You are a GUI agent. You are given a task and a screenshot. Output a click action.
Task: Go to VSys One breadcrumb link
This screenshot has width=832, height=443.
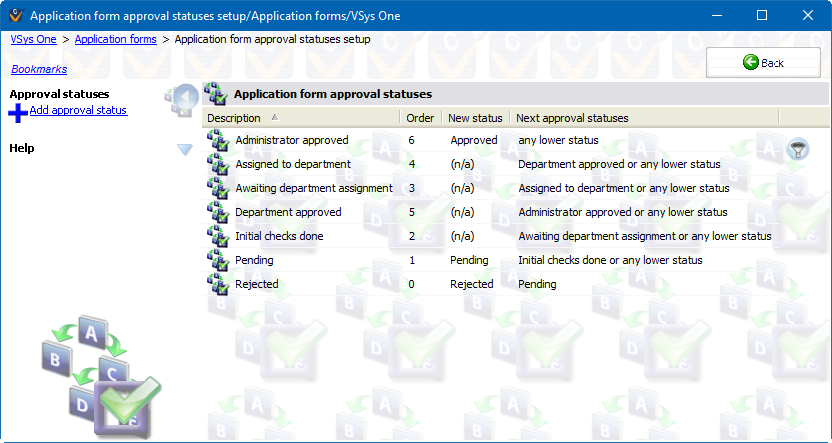[33, 40]
